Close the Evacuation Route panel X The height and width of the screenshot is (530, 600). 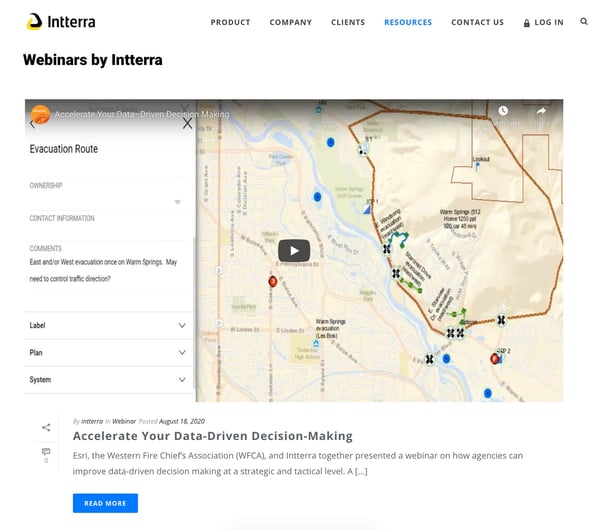187,123
